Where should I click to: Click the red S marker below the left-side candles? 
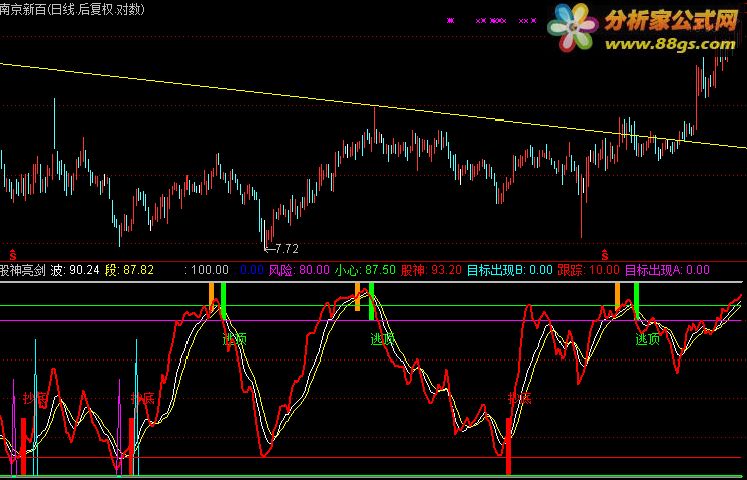12,253
